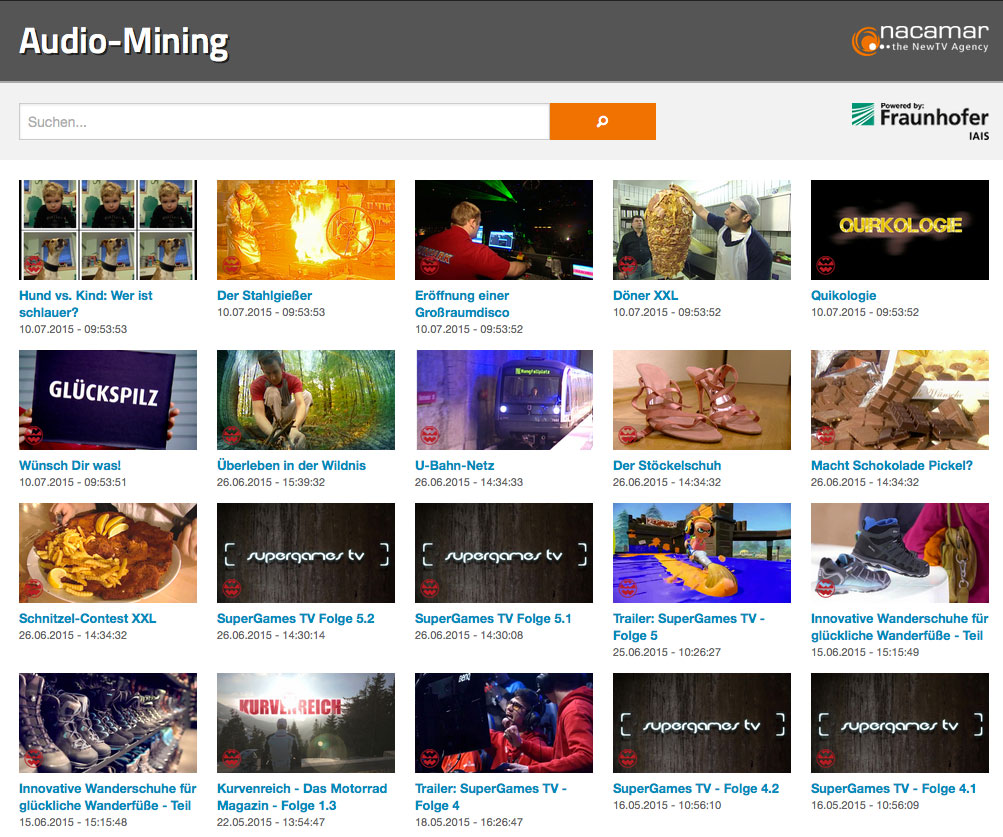Screen dimensions: 1003x837
Task: Follow the 'Kurvenreich - Das Motorrad Magazin' link
Action: 302,797
